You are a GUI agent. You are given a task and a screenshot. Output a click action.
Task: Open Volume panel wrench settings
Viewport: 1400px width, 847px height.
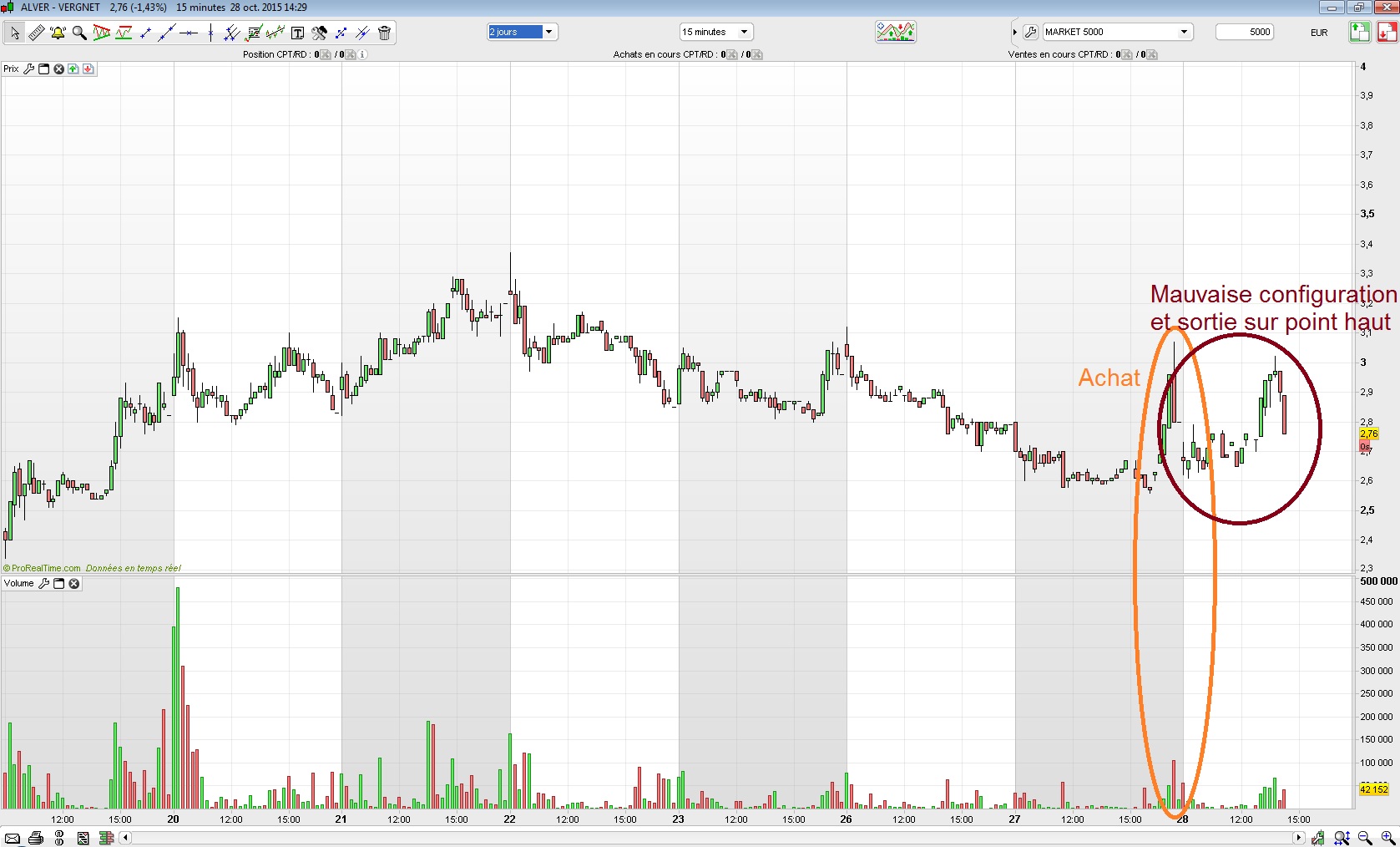click(44, 584)
